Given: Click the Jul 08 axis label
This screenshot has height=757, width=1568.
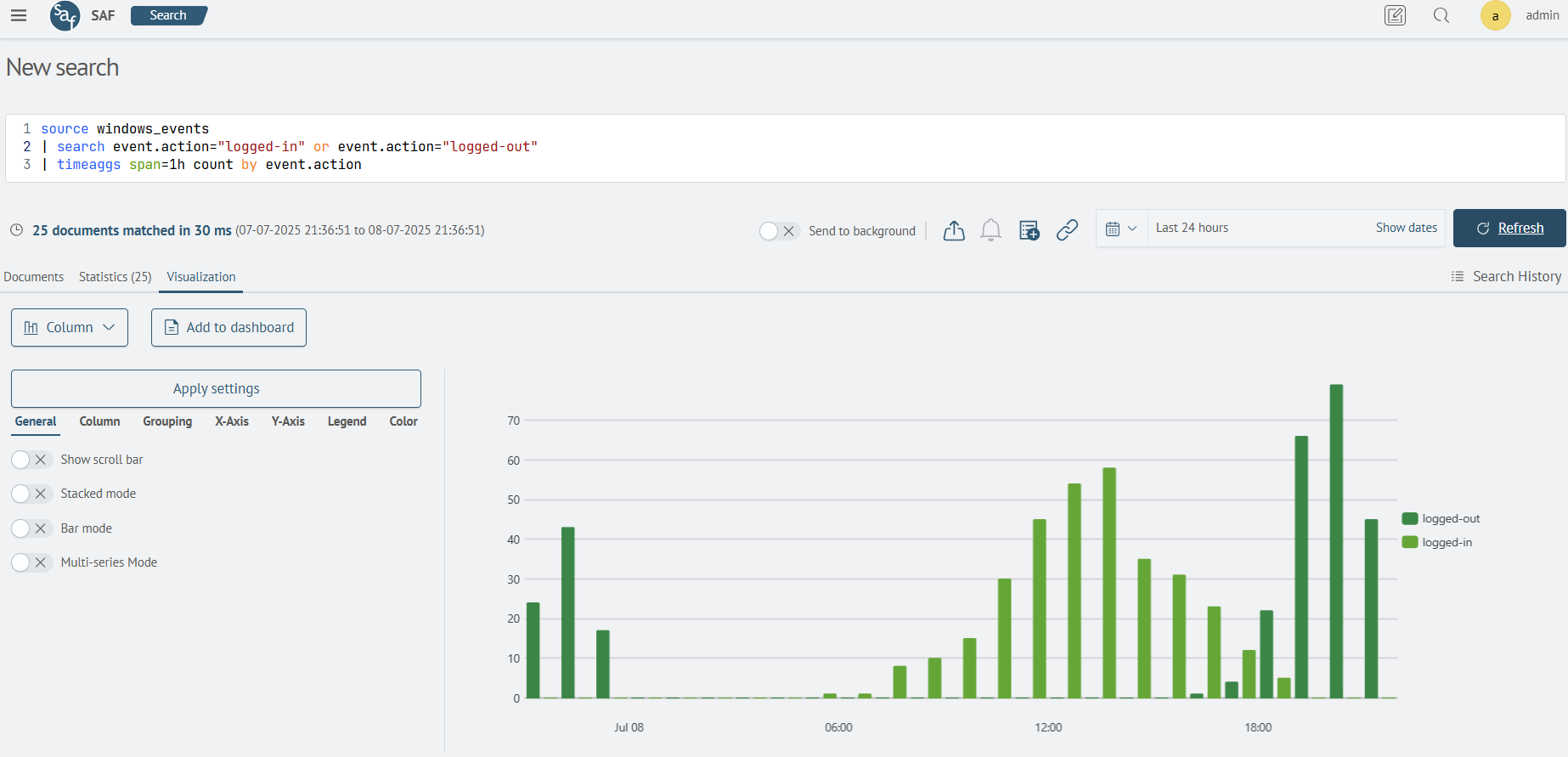Looking at the screenshot, I should 629,727.
